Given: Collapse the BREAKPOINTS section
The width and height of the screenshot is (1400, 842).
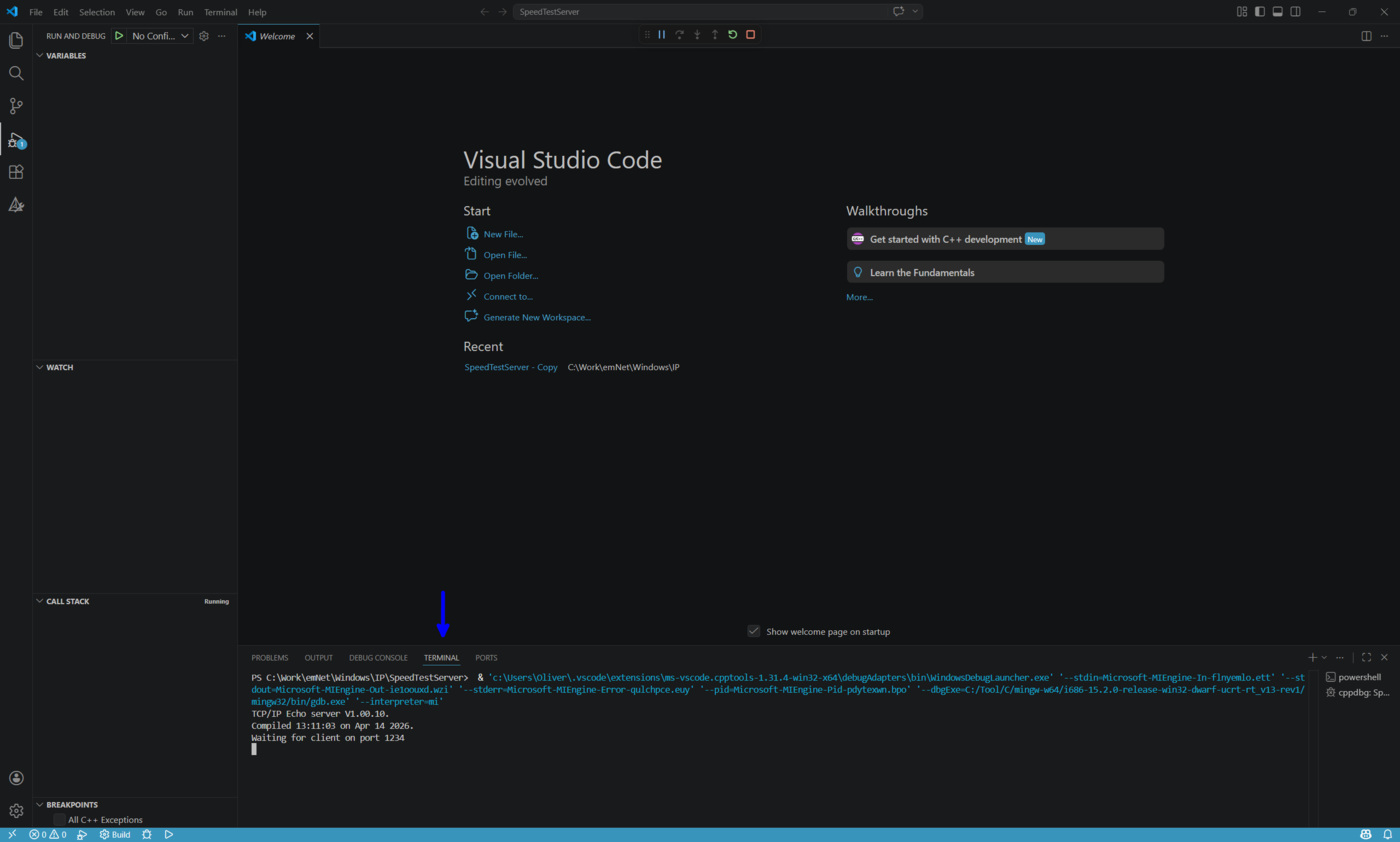Looking at the screenshot, I should tap(38, 804).
